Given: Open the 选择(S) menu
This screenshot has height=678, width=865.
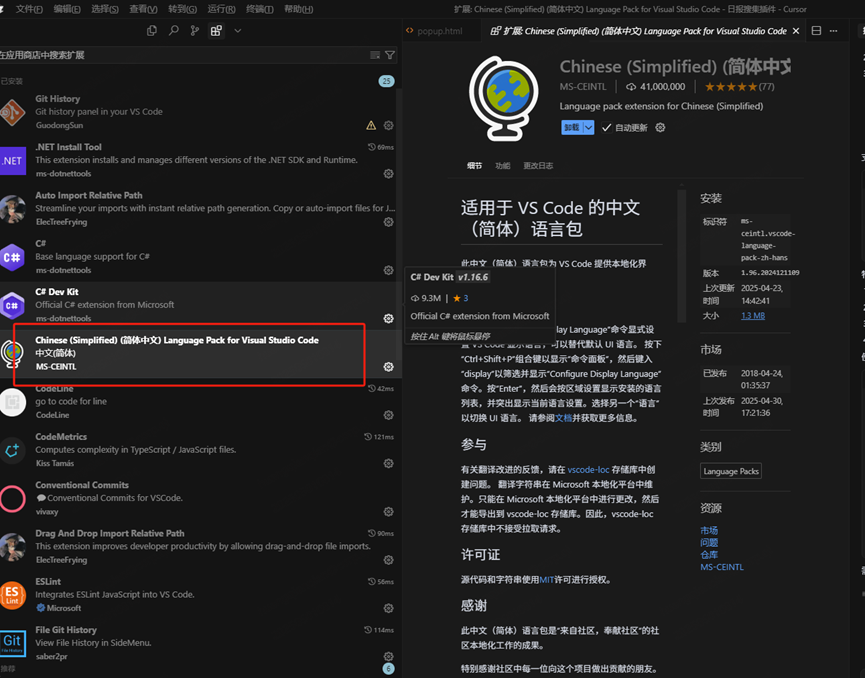Looking at the screenshot, I should (105, 9).
